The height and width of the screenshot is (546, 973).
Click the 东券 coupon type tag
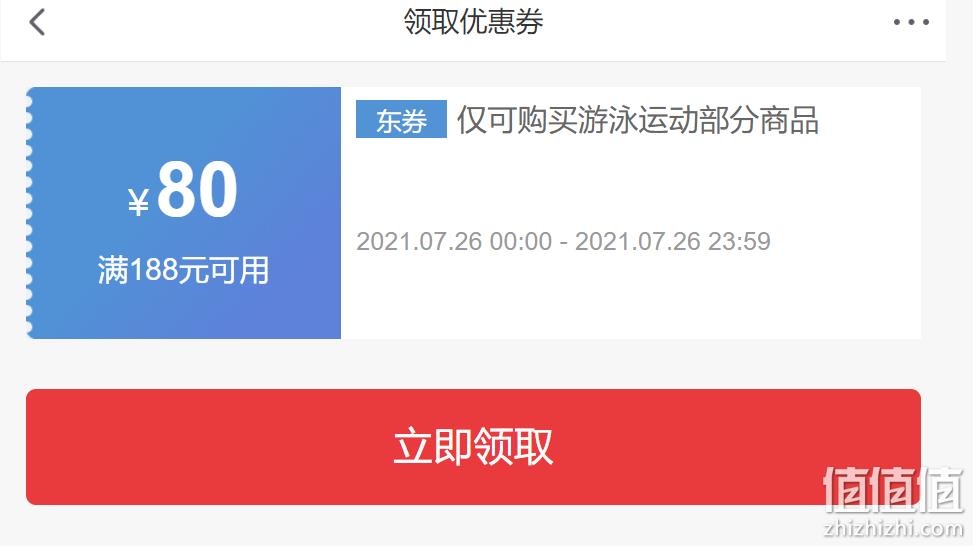(x=401, y=119)
